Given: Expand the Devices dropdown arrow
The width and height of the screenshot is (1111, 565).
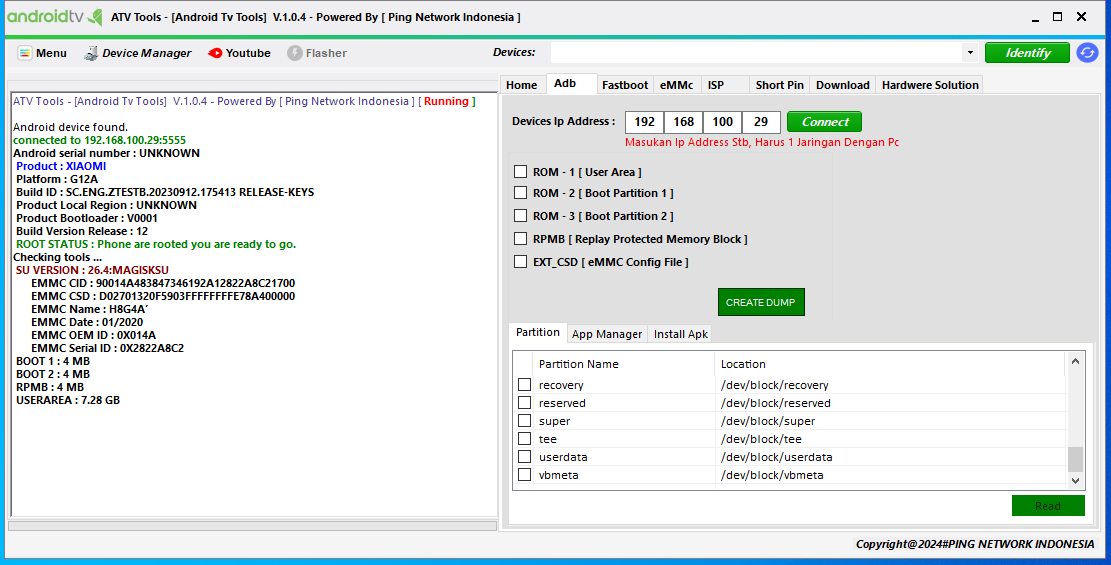Looking at the screenshot, I should pyautogui.click(x=969, y=53).
